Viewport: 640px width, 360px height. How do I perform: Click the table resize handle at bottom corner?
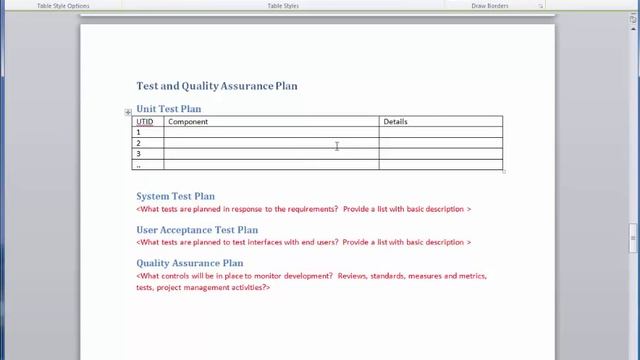504,172
